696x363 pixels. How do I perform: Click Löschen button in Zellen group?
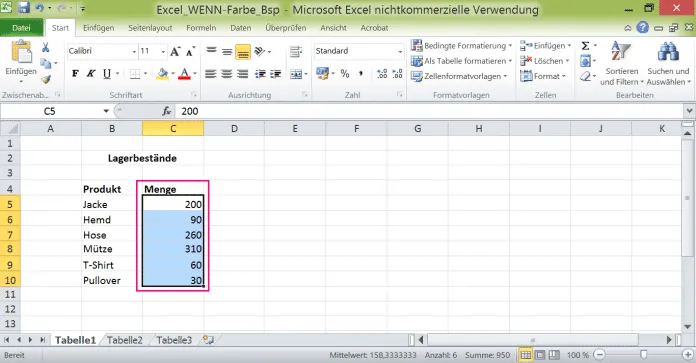pyautogui.click(x=545, y=61)
